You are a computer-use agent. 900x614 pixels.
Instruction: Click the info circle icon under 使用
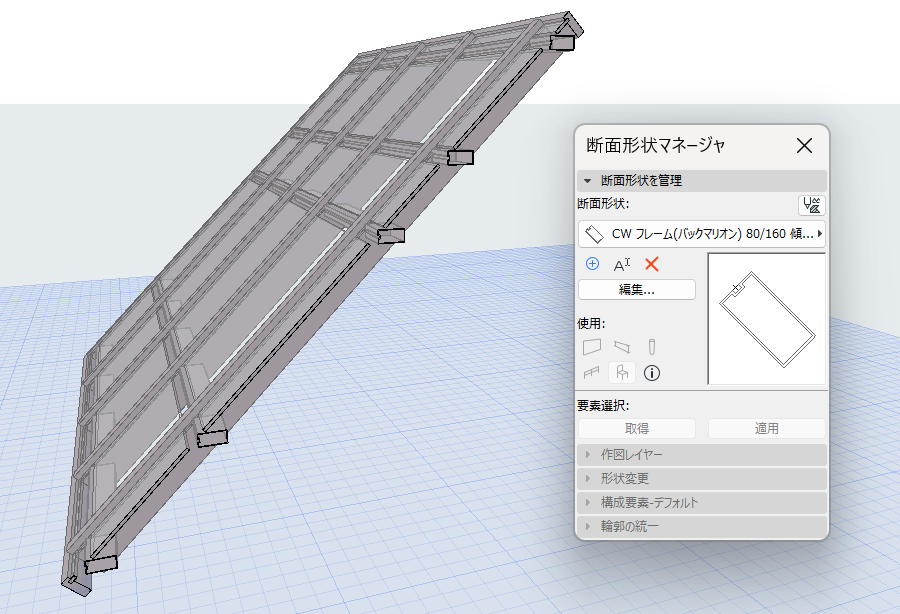tap(651, 373)
